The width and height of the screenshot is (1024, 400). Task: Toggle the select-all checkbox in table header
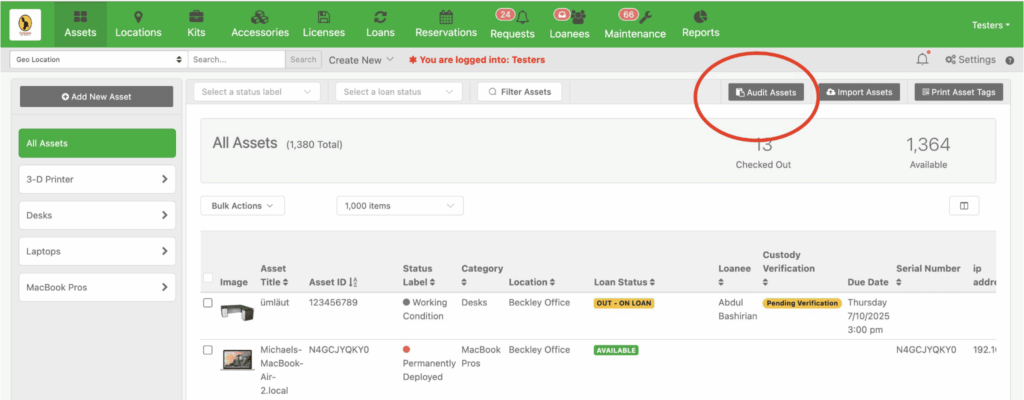point(208,278)
